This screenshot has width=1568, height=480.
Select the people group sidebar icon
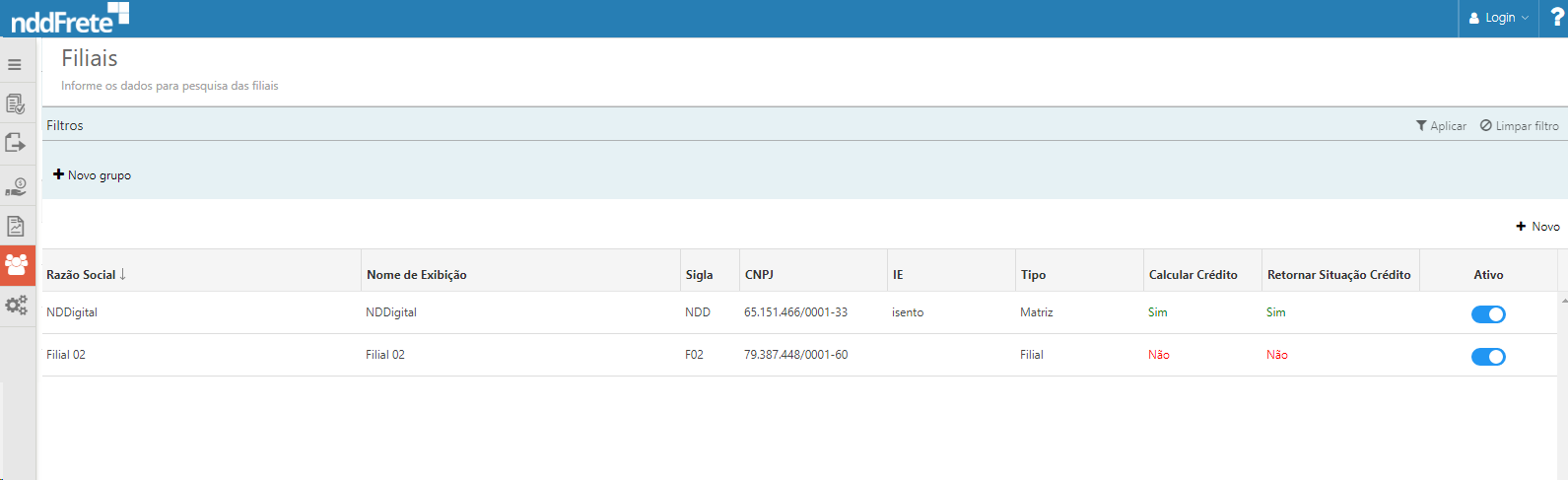click(17, 265)
